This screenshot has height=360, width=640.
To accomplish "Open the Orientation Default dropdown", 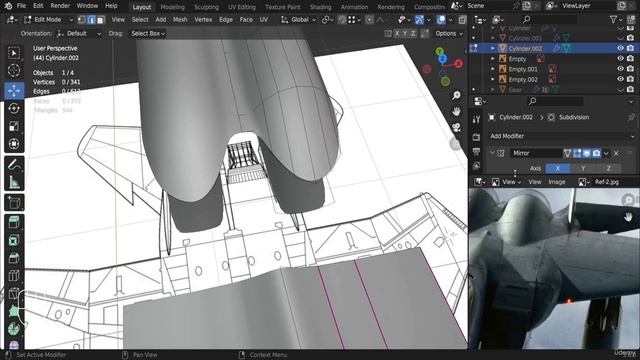I will pyautogui.click(x=79, y=33).
